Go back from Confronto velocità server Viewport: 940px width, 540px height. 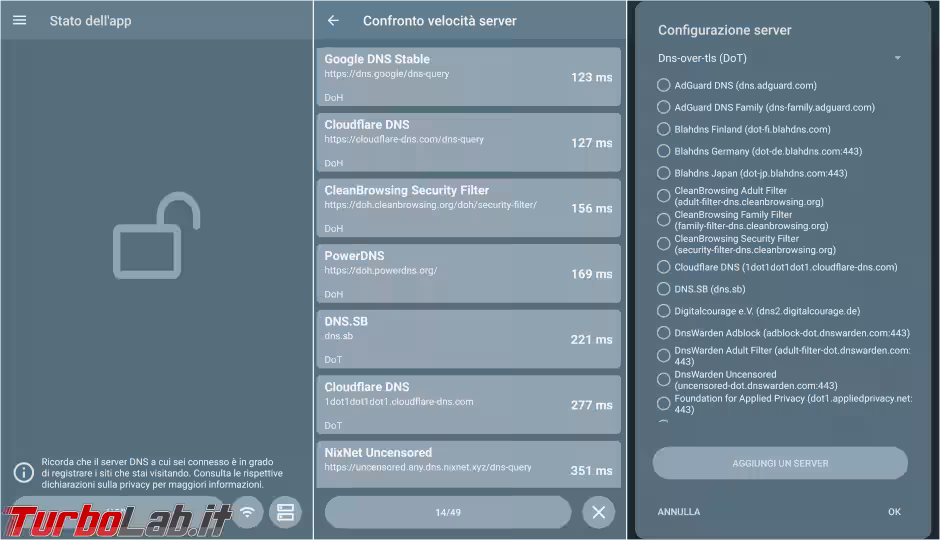[333, 20]
